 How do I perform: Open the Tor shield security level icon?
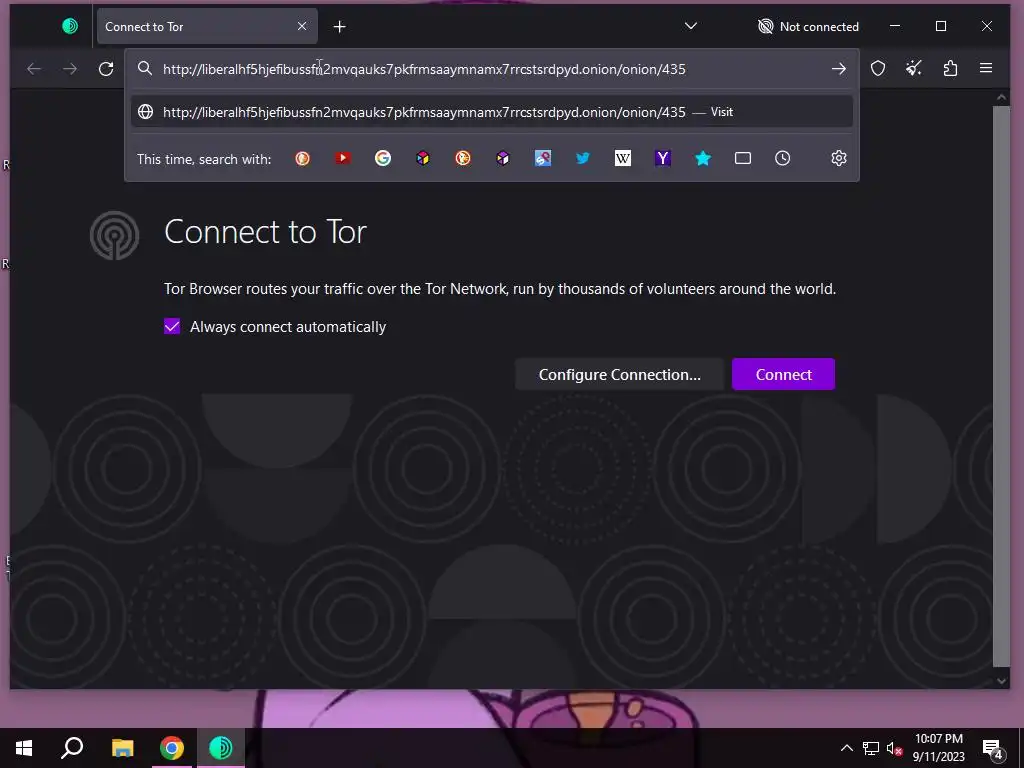coord(878,68)
